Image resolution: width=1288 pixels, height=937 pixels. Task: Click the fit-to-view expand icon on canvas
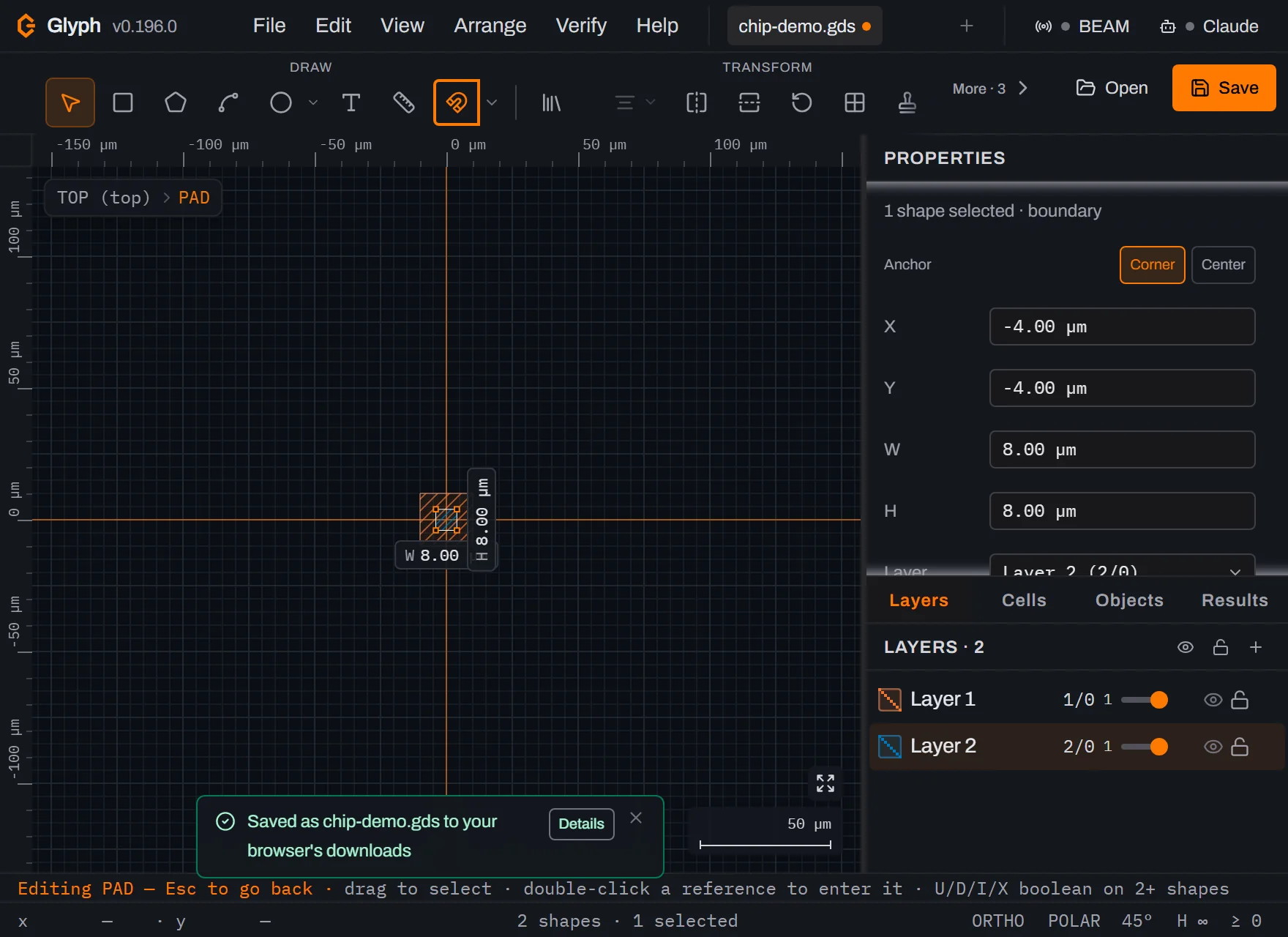[825, 783]
